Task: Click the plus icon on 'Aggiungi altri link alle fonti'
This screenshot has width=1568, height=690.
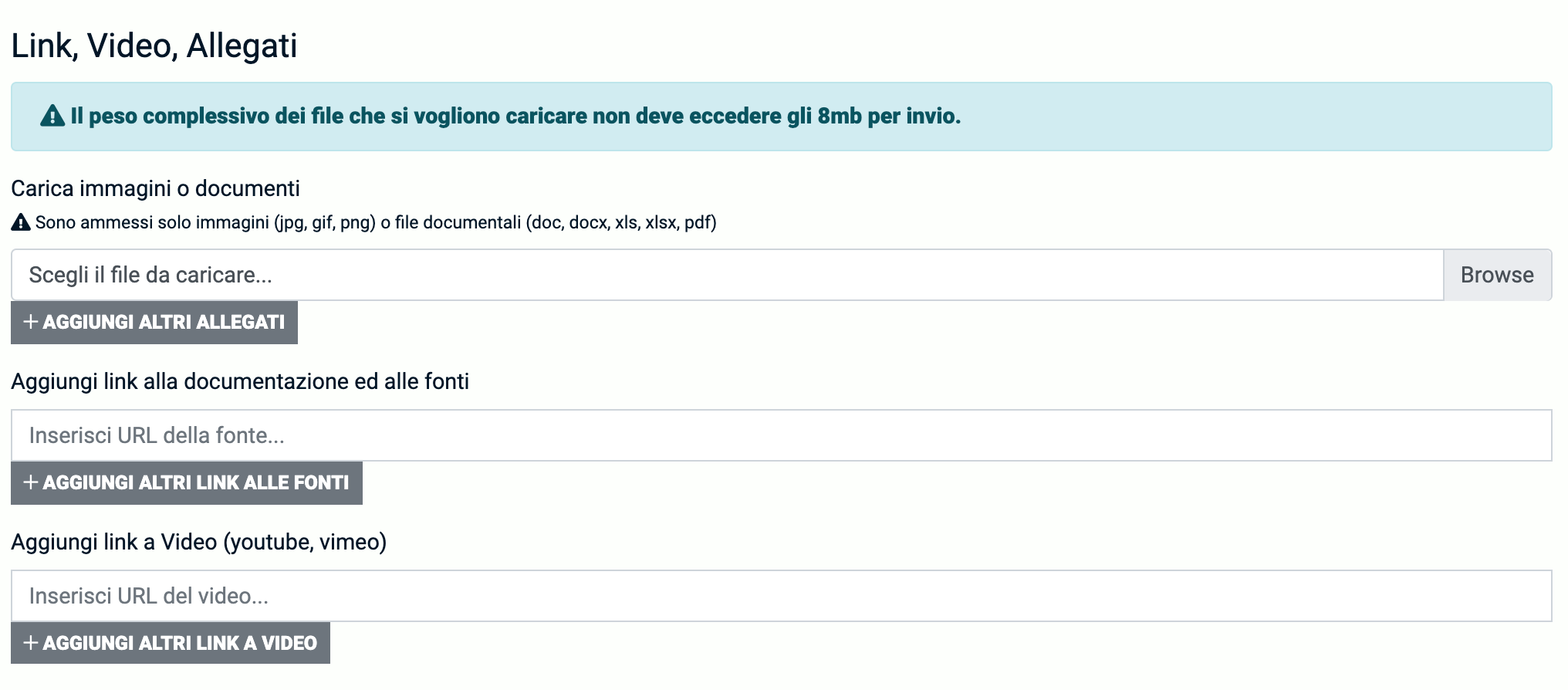Action: [x=31, y=482]
